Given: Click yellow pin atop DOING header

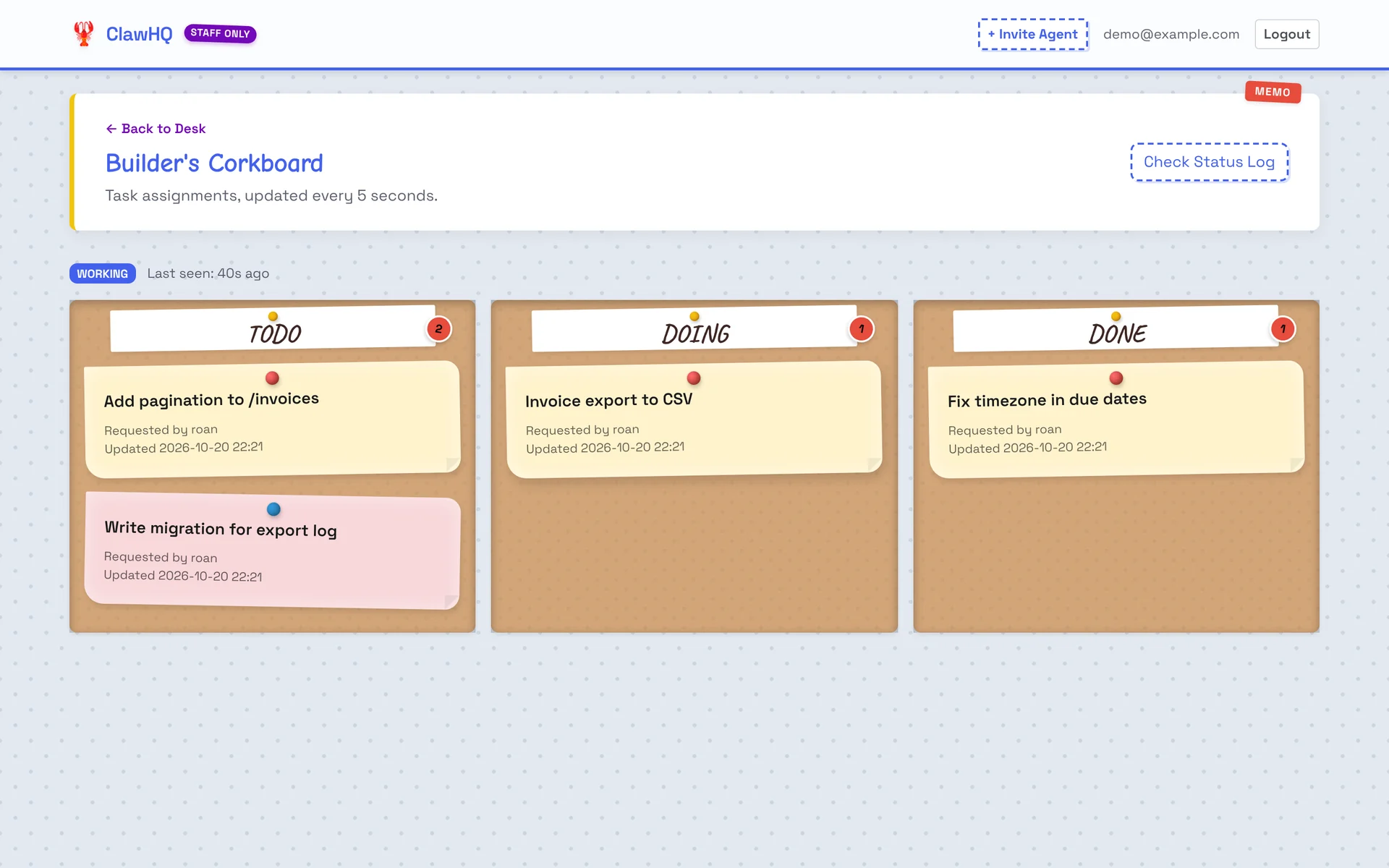Looking at the screenshot, I should 694,316.
